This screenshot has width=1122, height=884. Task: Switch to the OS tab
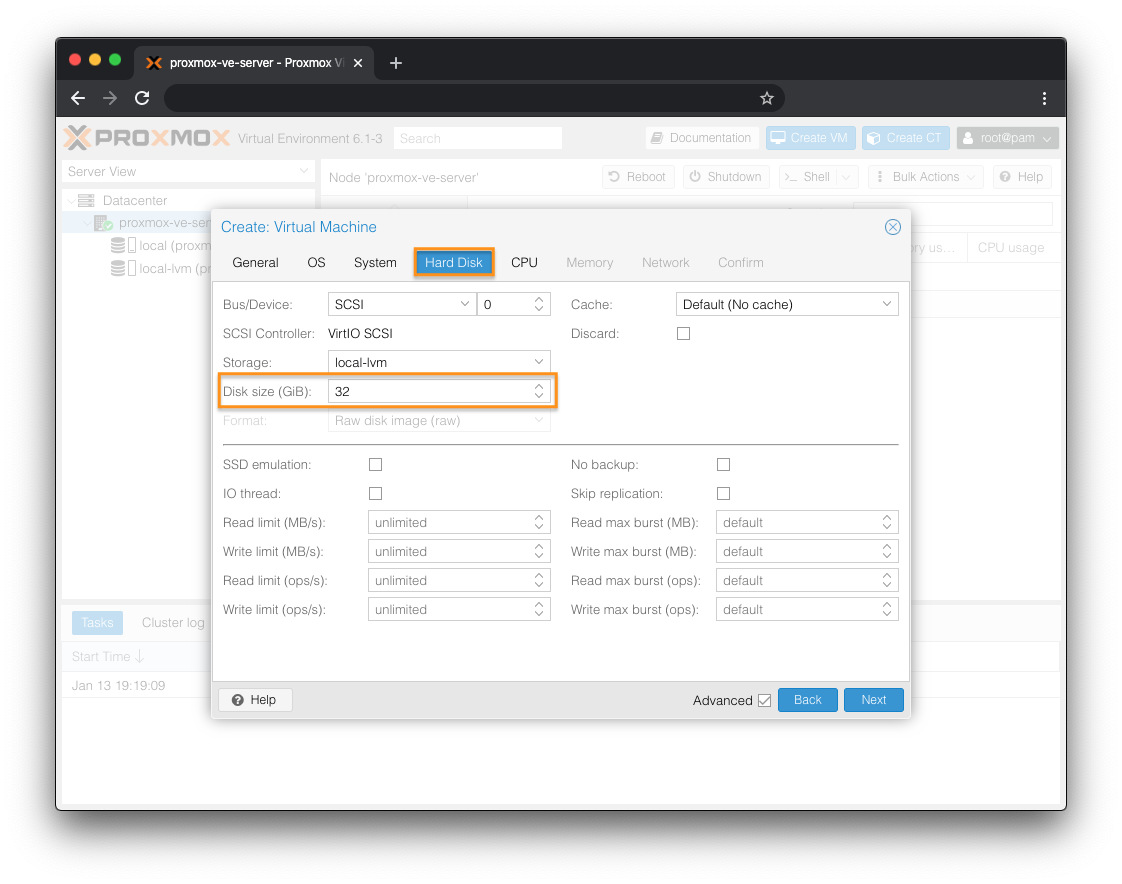click(x=316, y=263)
